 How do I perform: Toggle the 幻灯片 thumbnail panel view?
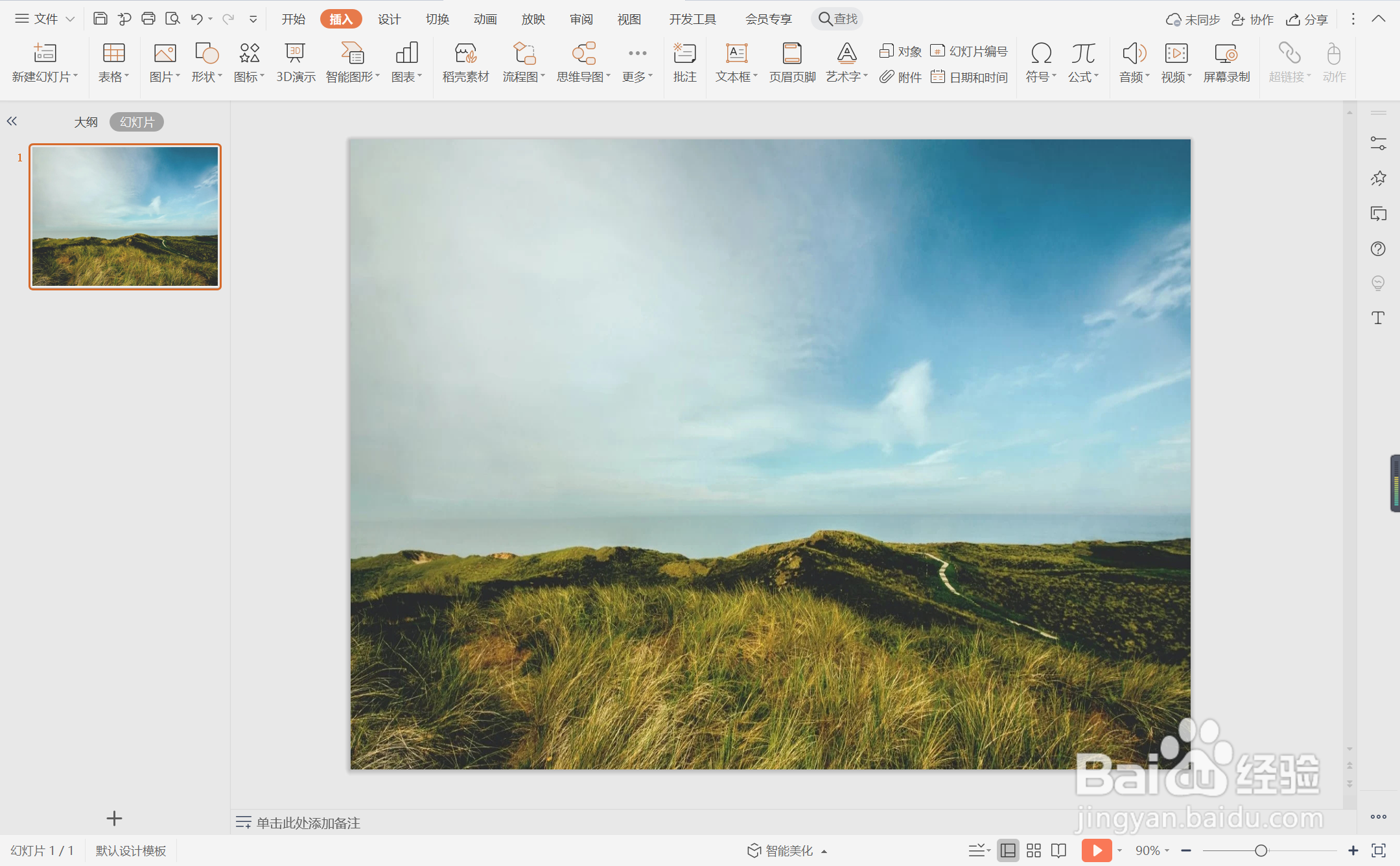click(137, 122)
